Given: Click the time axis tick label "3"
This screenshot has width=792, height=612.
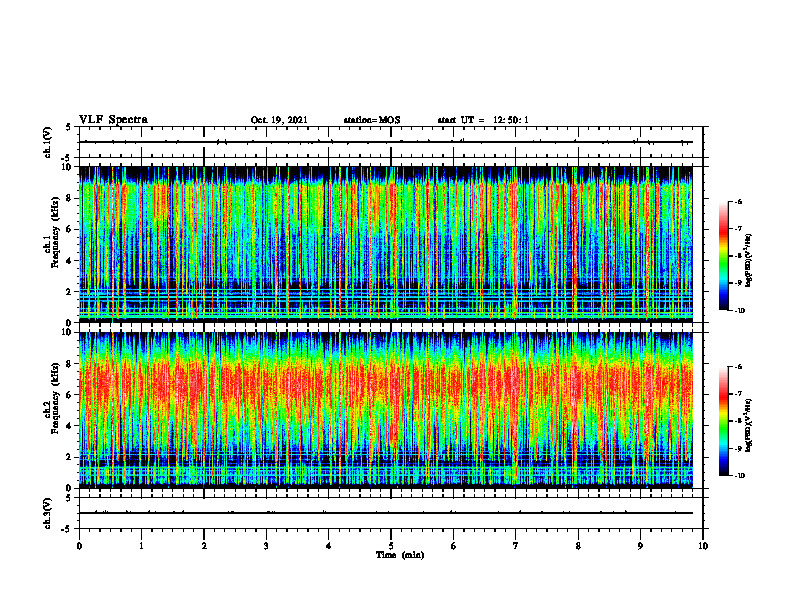Looking at the screenshot, I should [x=266, y=546].
